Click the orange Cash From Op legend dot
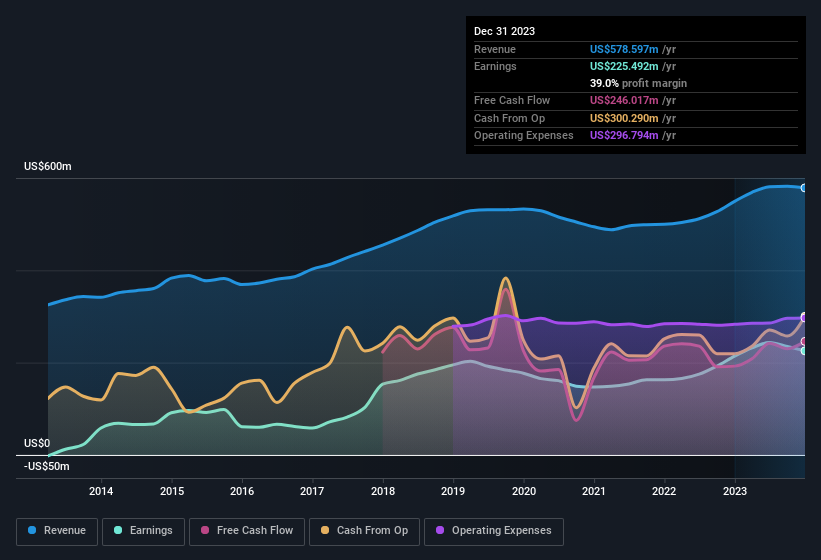Image resolution: width=821 pixels, height=560 pixels. 325,530
